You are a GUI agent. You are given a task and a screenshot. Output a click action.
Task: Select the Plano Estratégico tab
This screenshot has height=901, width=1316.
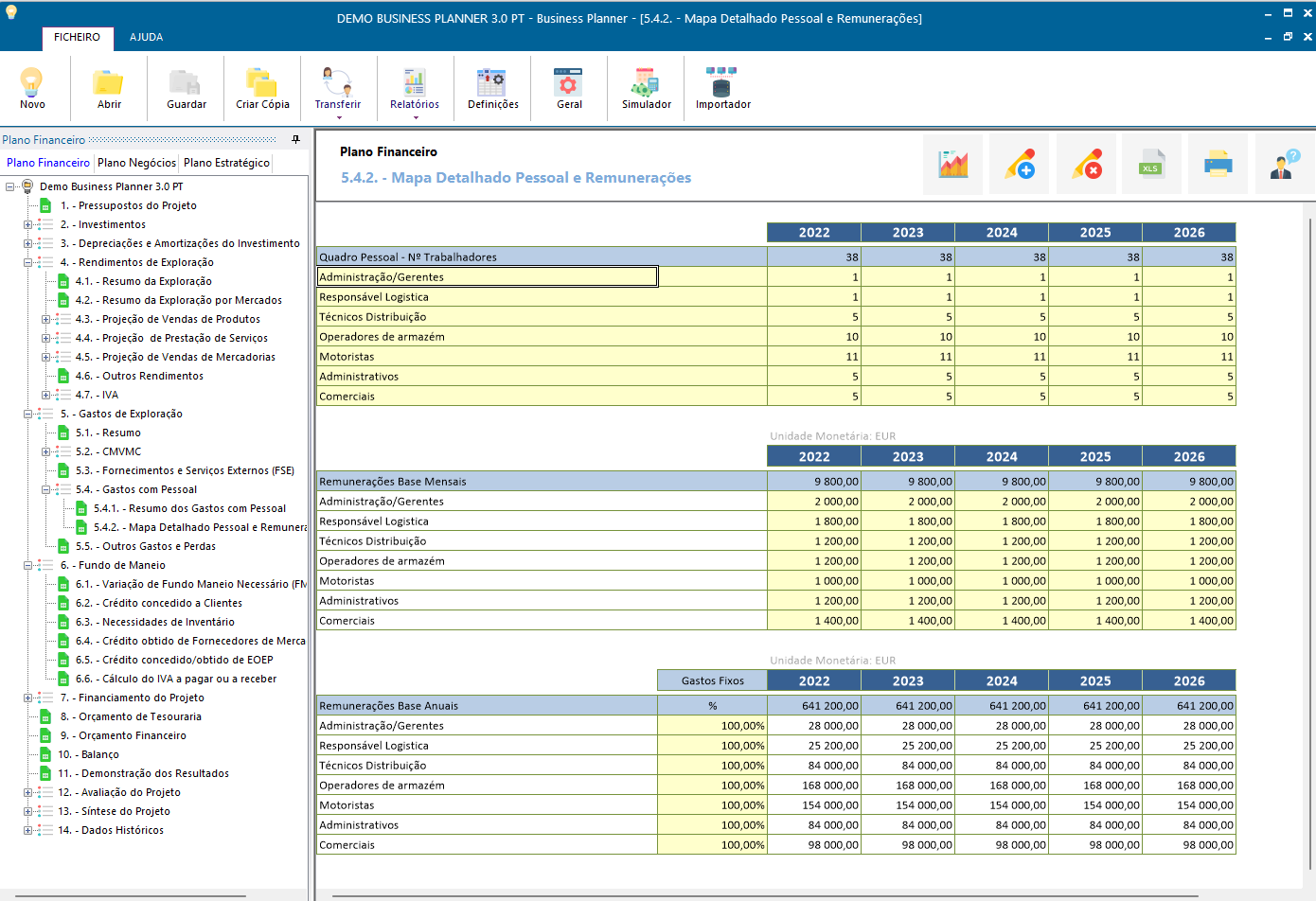coord(226,163)
